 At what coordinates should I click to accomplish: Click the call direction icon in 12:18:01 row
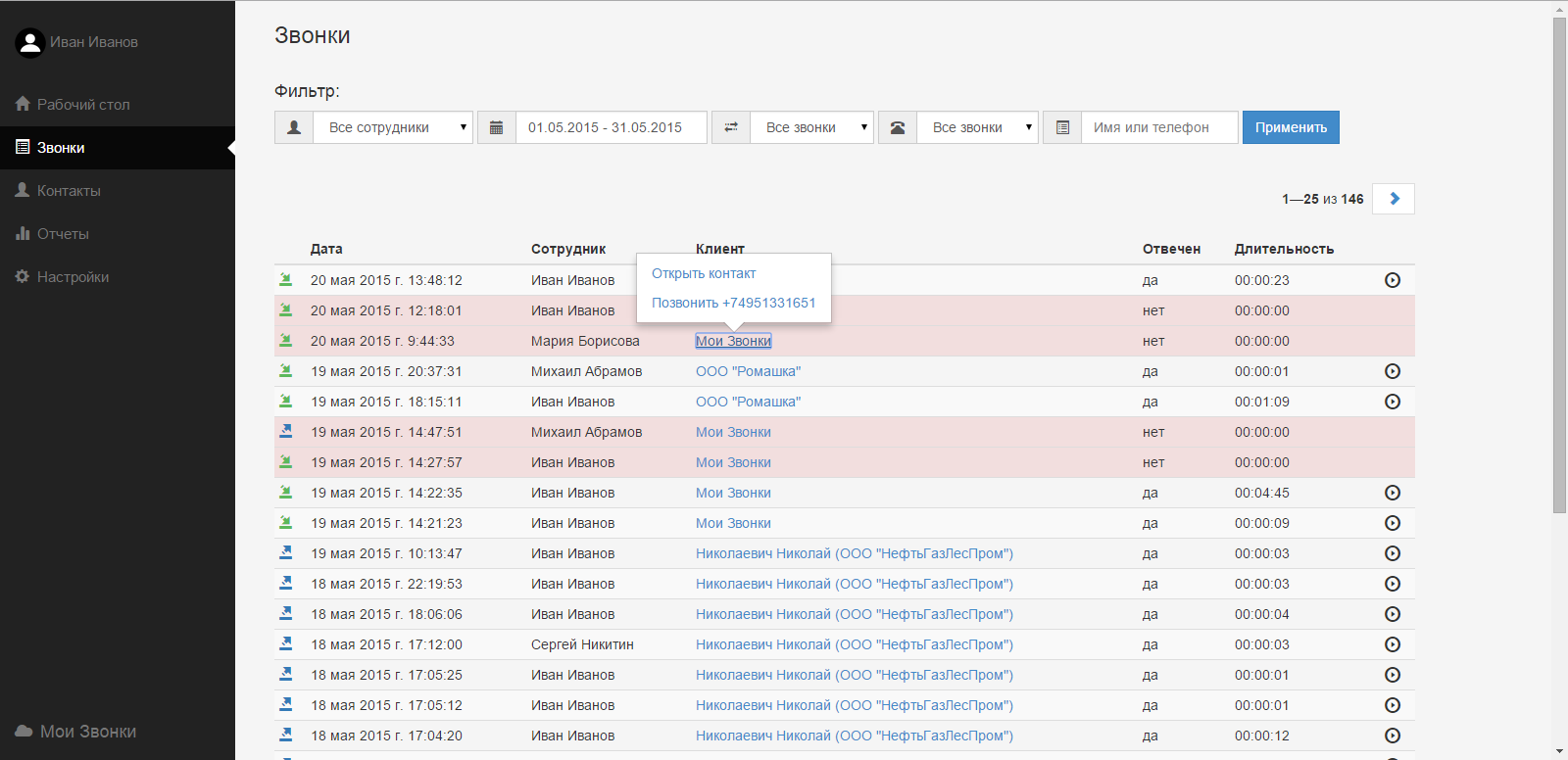tap(286, 309)
